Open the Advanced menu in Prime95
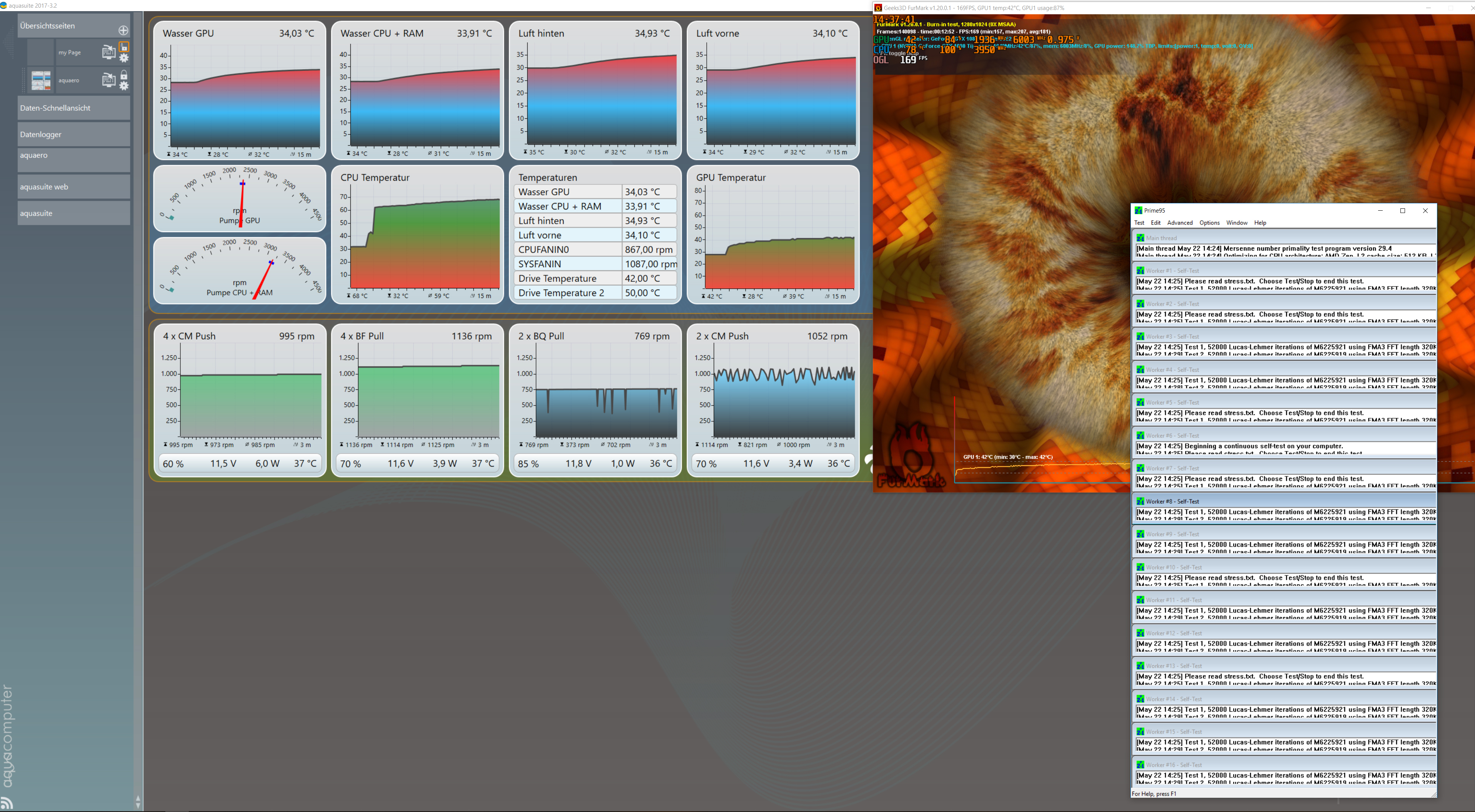 pos(1180,223)
